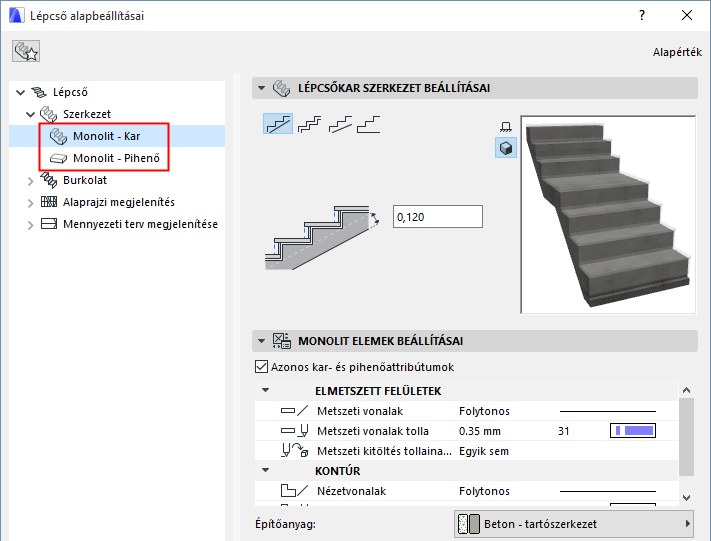
Task: Click the Metszeti vonalak Folytonos value
Action: (x=484, y=411)
